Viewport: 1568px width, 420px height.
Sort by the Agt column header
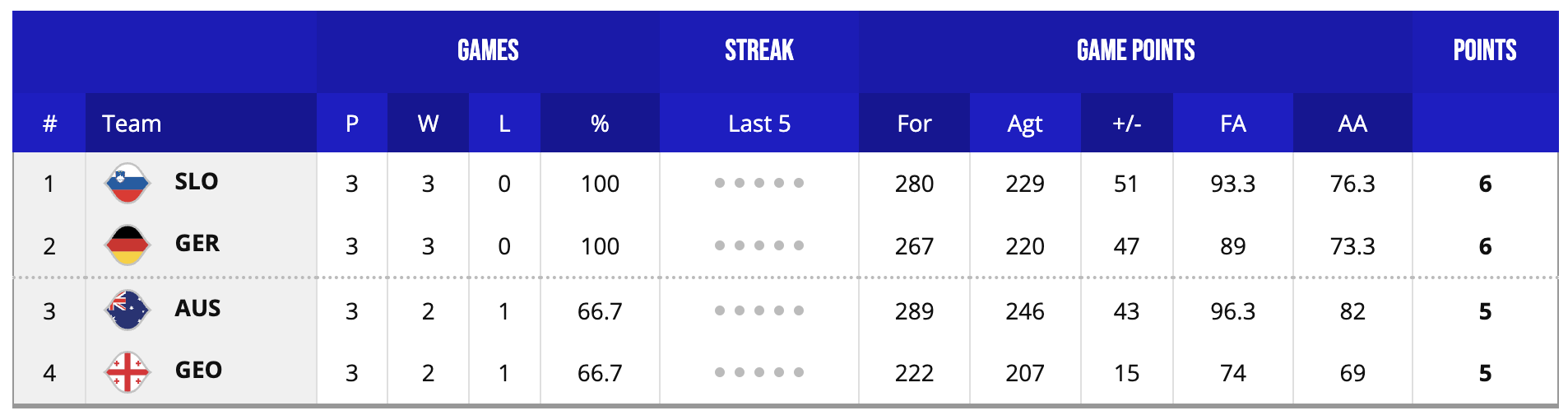click(x=1024, y=124)
